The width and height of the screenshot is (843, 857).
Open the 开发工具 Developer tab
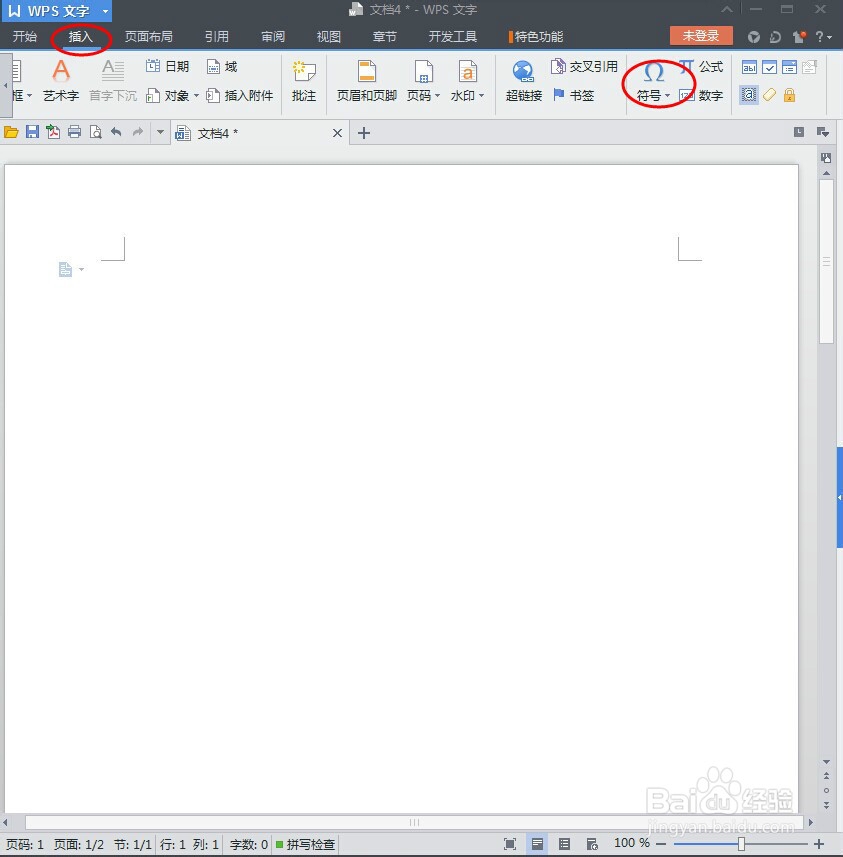click(453, 37)
